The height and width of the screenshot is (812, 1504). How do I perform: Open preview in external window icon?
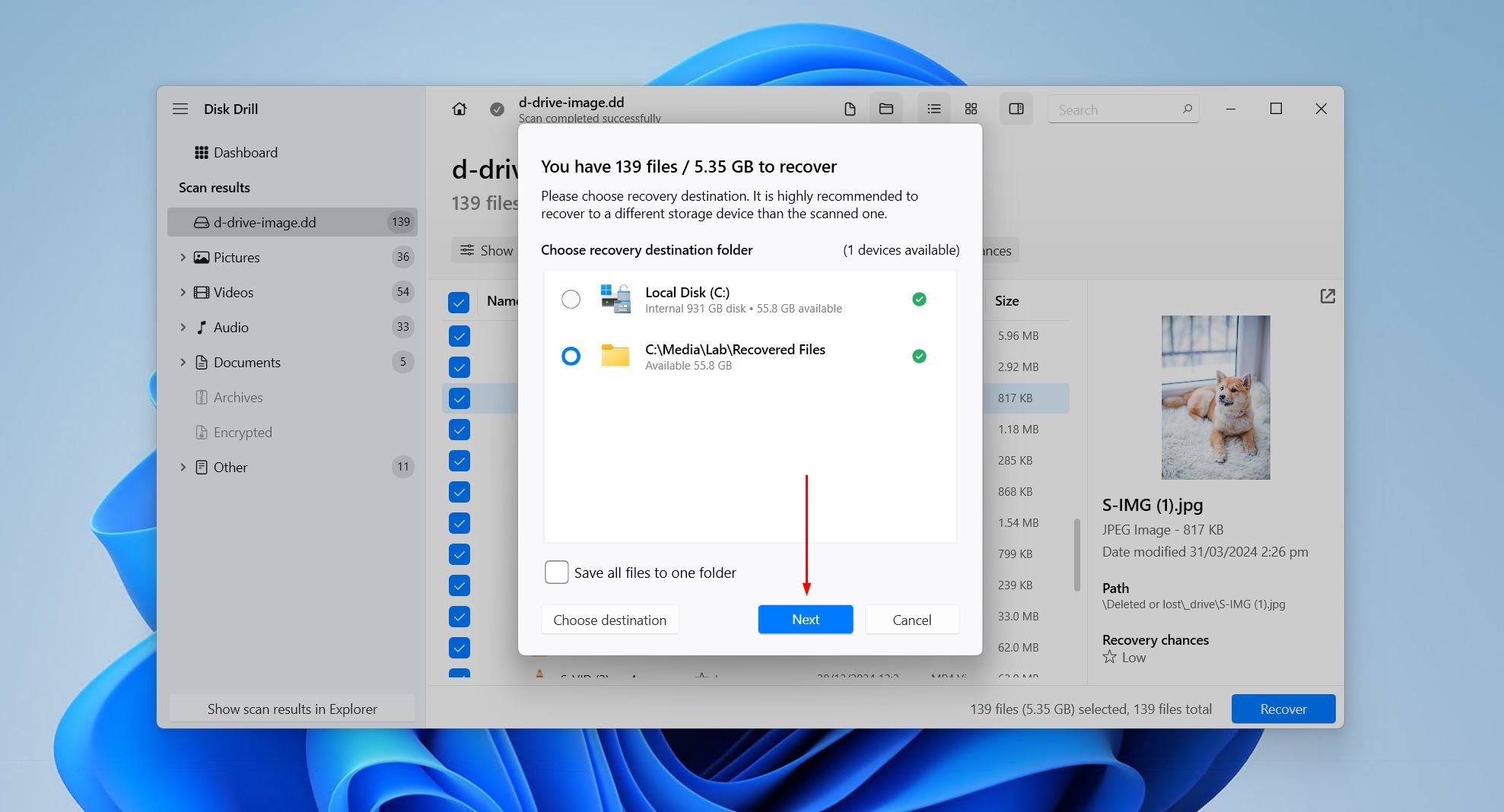(x=1328, y=297)
